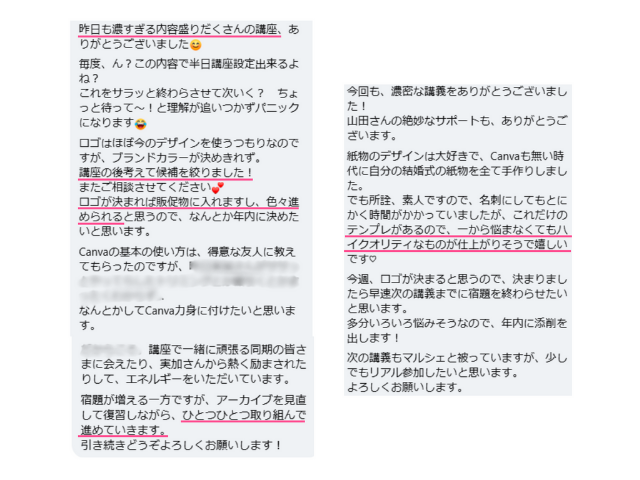Select underlined text 昨日も濃すぎる内容盛りだくさんの講座
The image size is (640, 480).
click(x=178, y=30)
